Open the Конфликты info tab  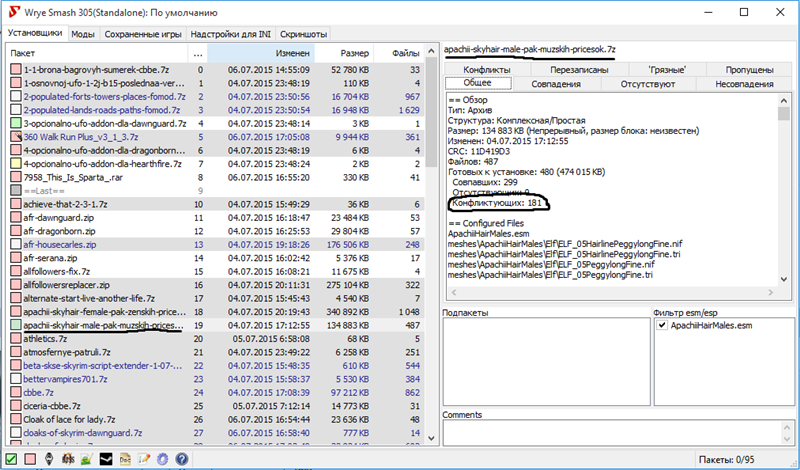point(487,69)
